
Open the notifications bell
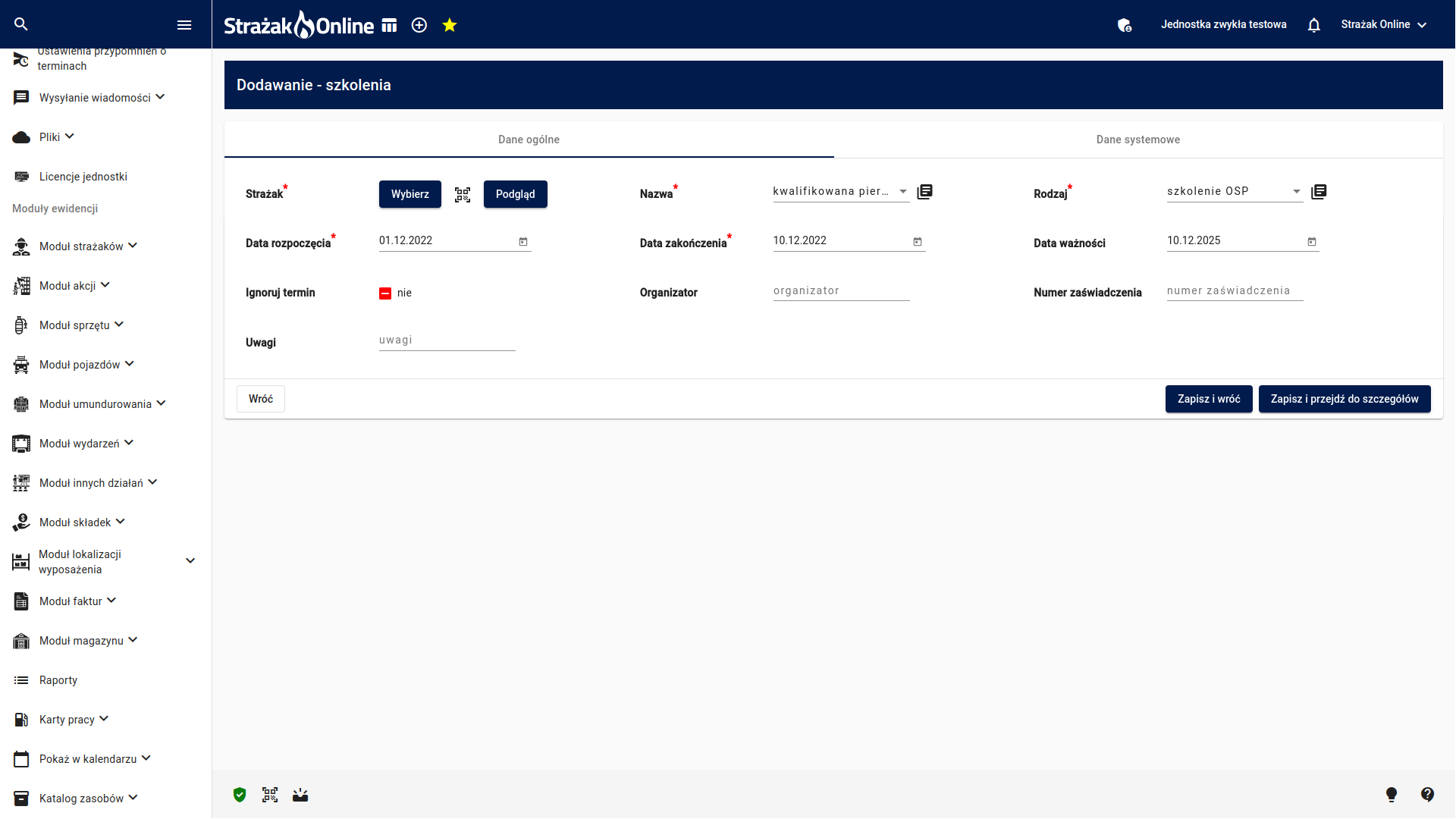coord(1314,25)
